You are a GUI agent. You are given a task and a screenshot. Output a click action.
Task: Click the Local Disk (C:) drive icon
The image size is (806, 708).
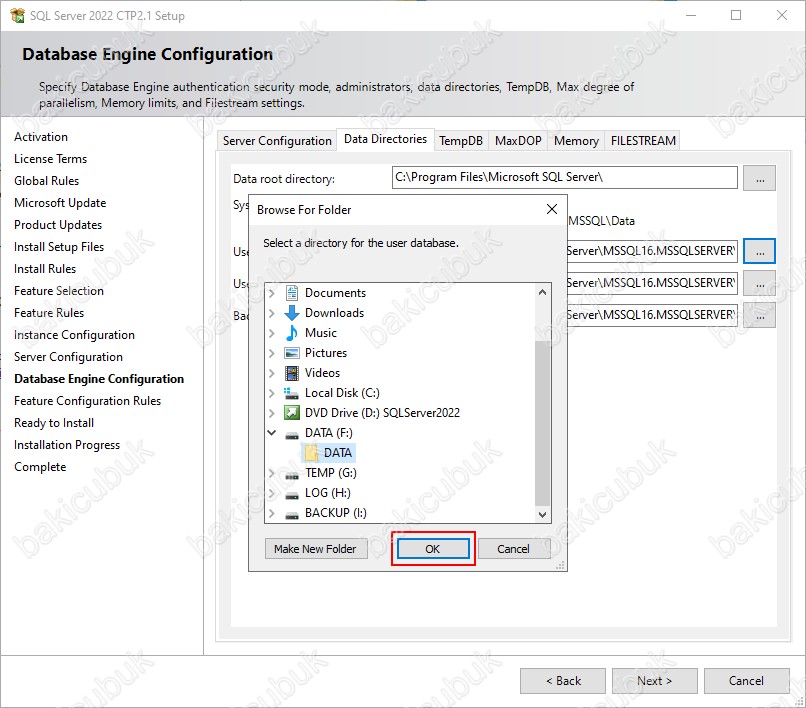click(291, 393)
